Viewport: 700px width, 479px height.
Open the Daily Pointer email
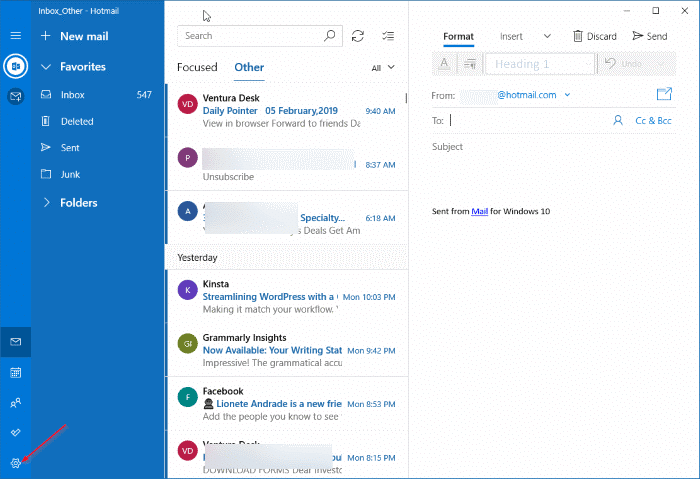286,110
